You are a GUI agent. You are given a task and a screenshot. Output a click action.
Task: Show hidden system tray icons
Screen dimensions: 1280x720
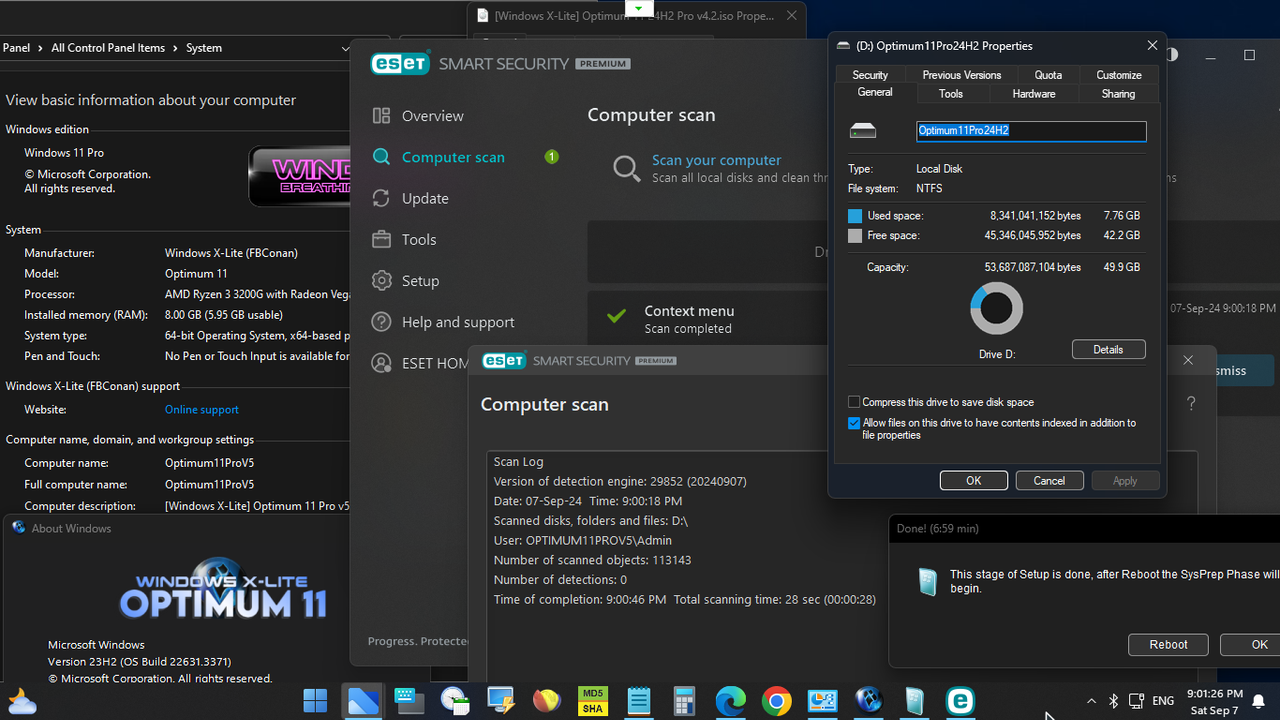tap(1091, 701)
